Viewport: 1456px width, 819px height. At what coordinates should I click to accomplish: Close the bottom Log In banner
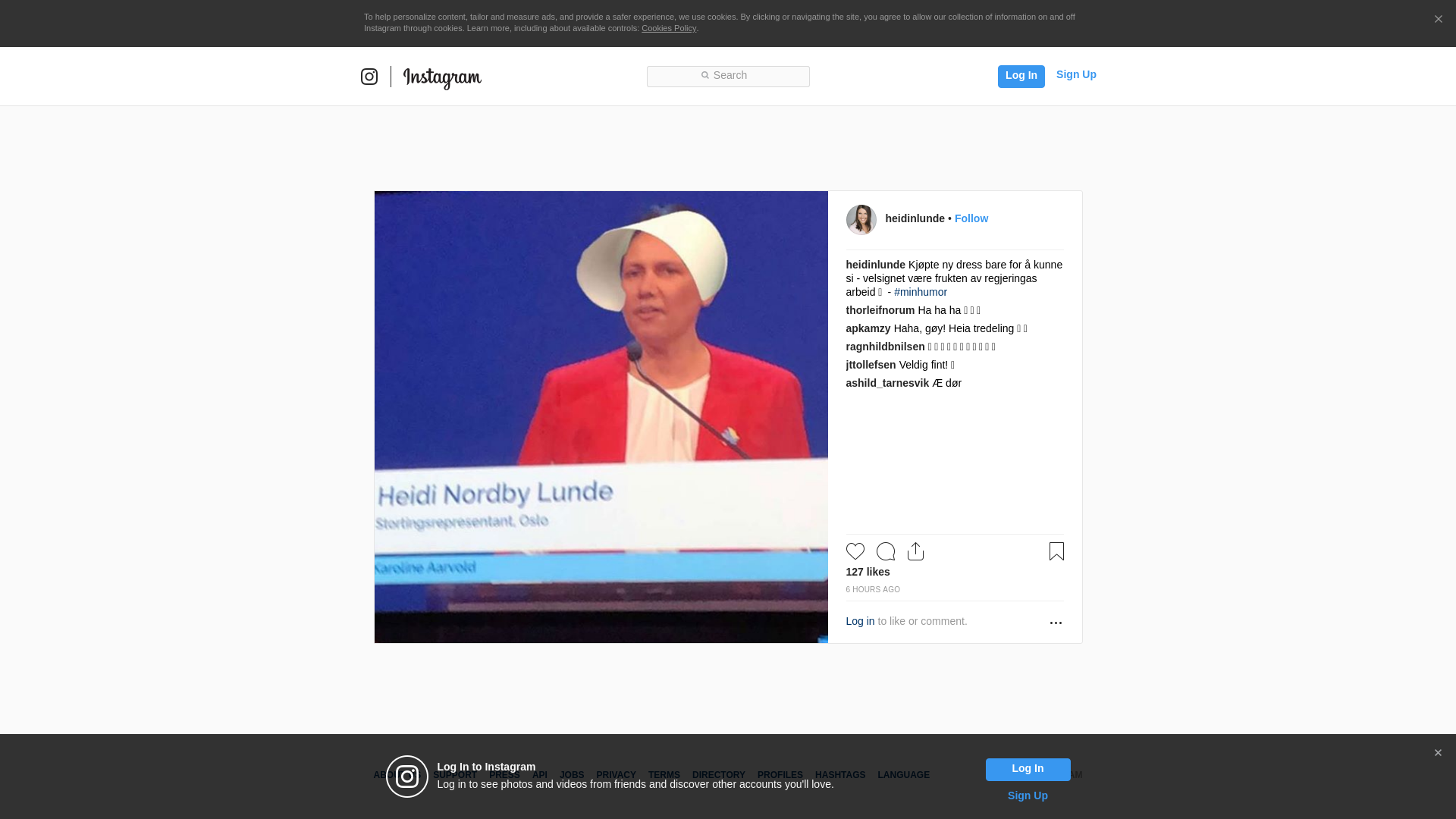[x=1438, y=753]
